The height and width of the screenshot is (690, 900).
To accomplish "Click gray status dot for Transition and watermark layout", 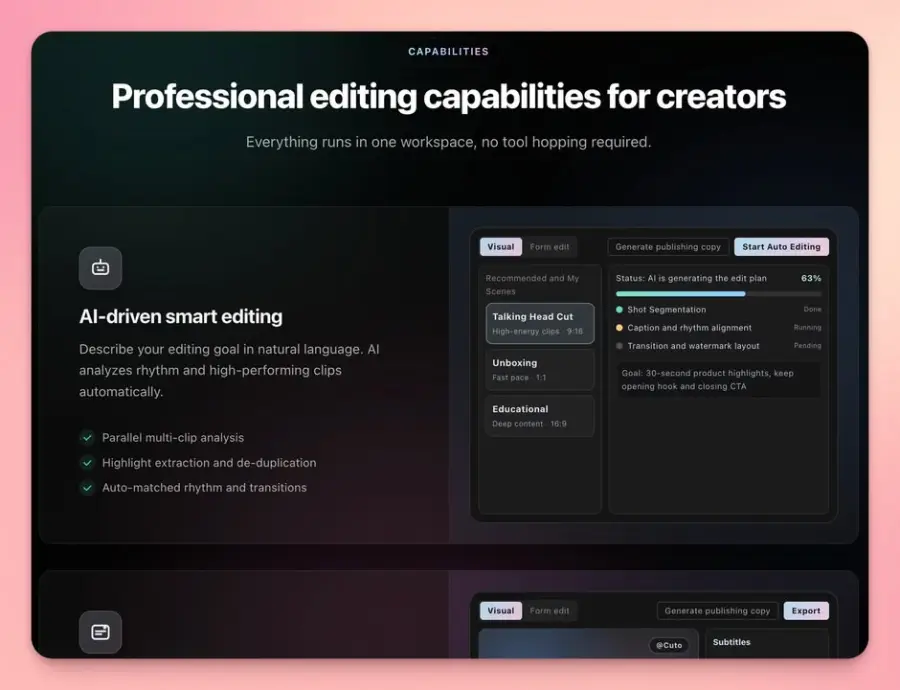I will pos(619,346).
